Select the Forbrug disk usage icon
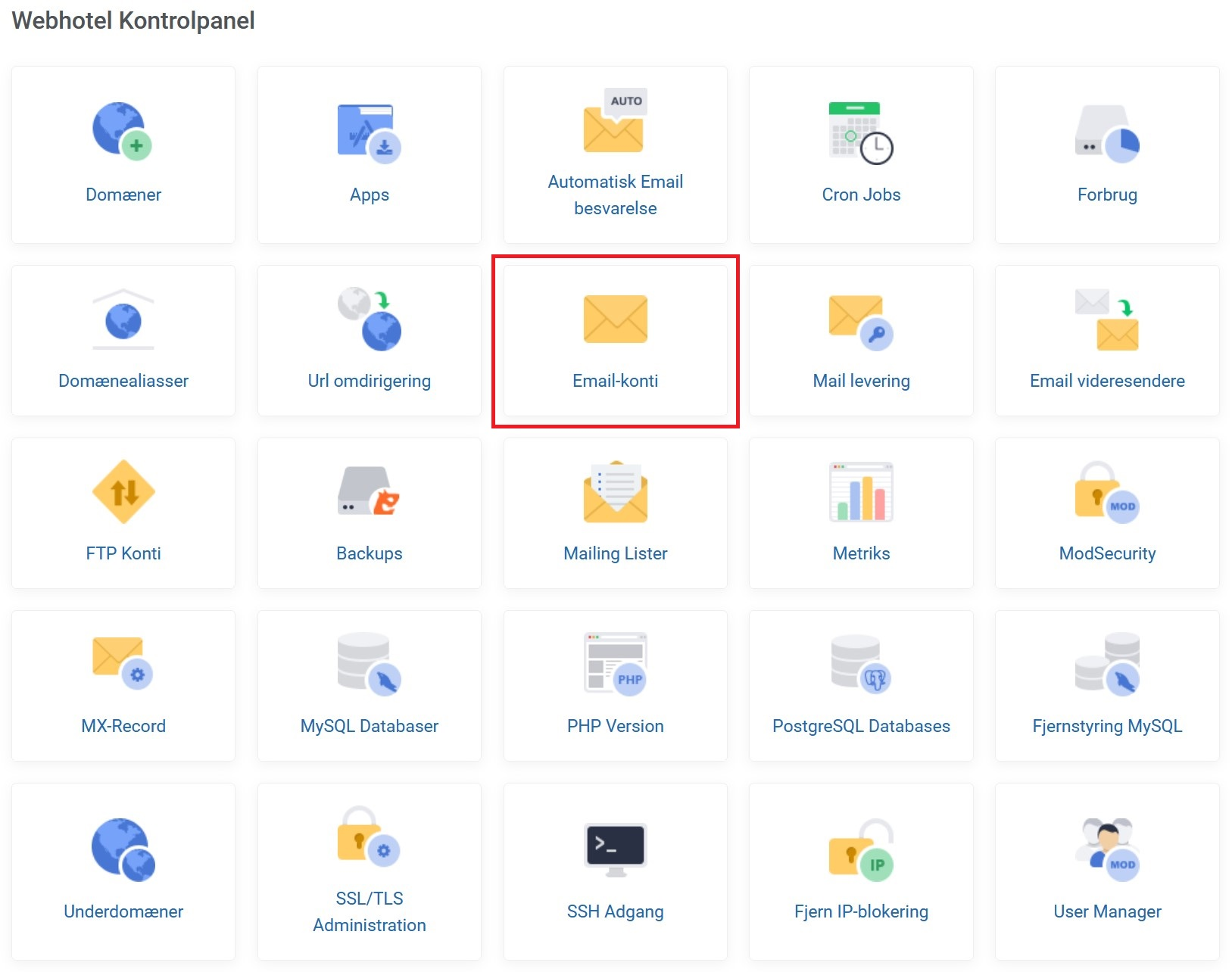Image resolution: width=1232 pixels, height=972 pixels. (x=1106, y=134)
